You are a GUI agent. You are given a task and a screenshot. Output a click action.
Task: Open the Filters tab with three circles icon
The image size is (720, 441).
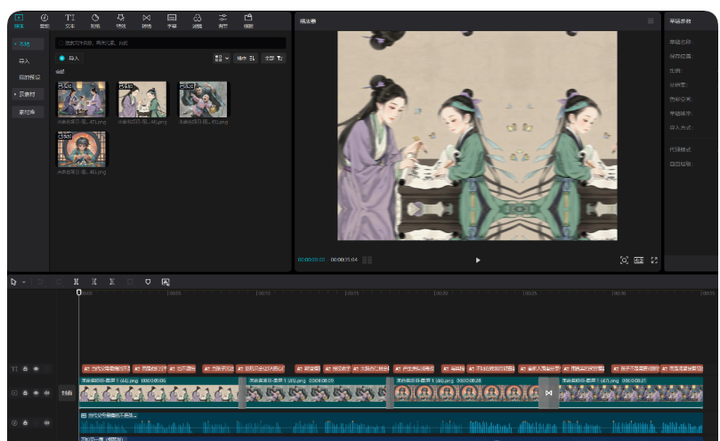[x=197, y=21]
